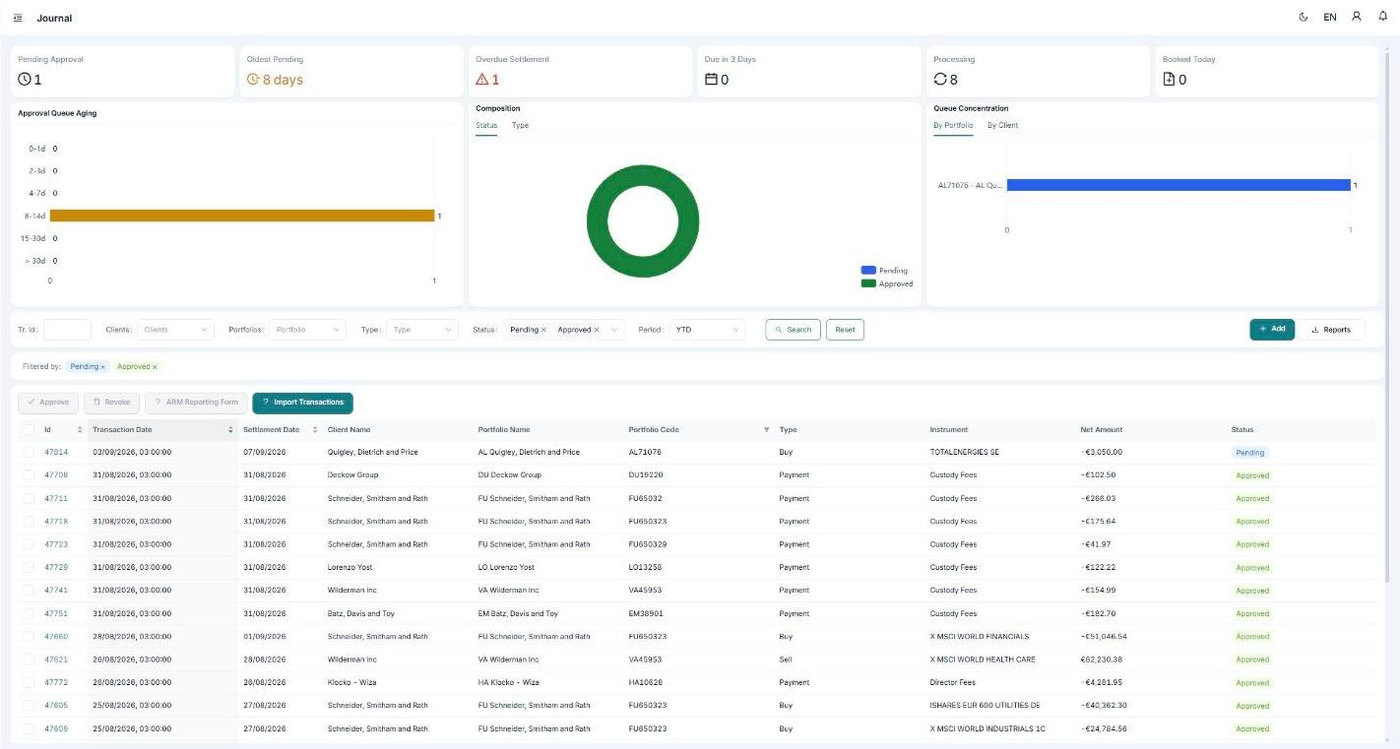The height and width of the screenshot is (749, 1400).
Task: Click the Approved legend color swatch
Action: point(868,283)
